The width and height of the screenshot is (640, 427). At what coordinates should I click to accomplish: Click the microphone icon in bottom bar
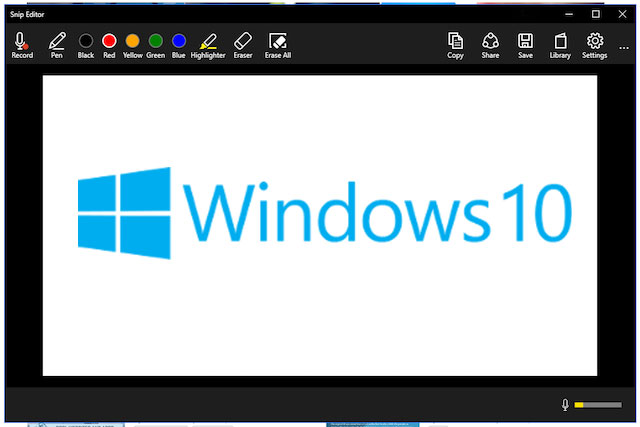tap(565, 405)
